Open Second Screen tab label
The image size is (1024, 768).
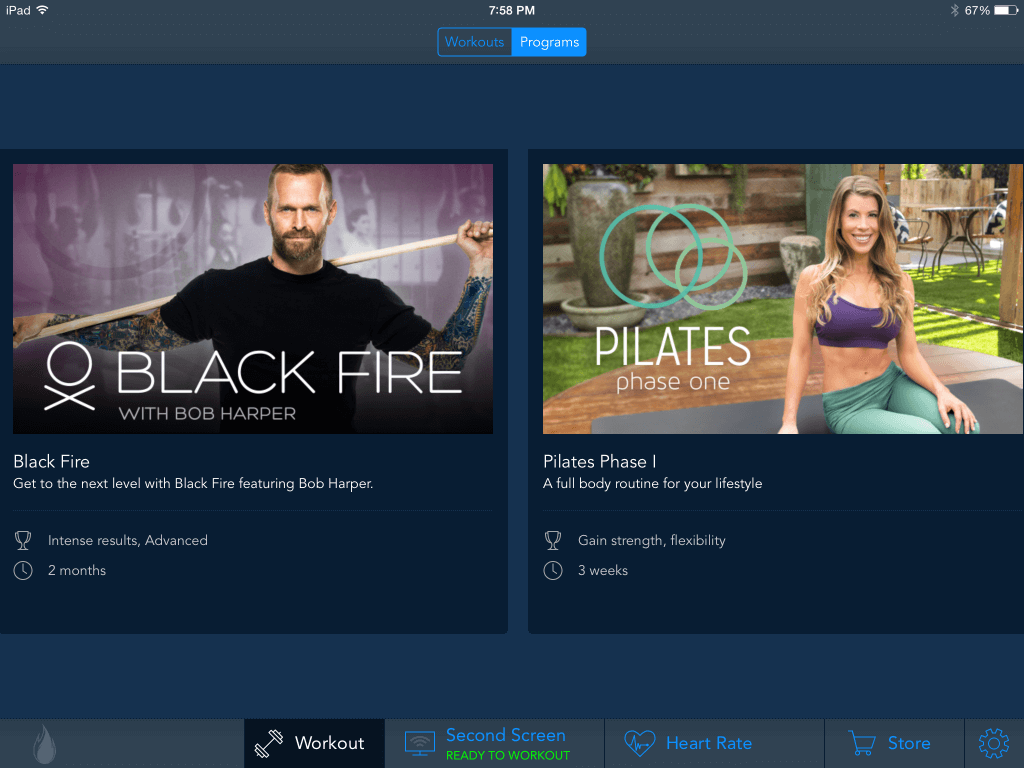coord(505,735)
